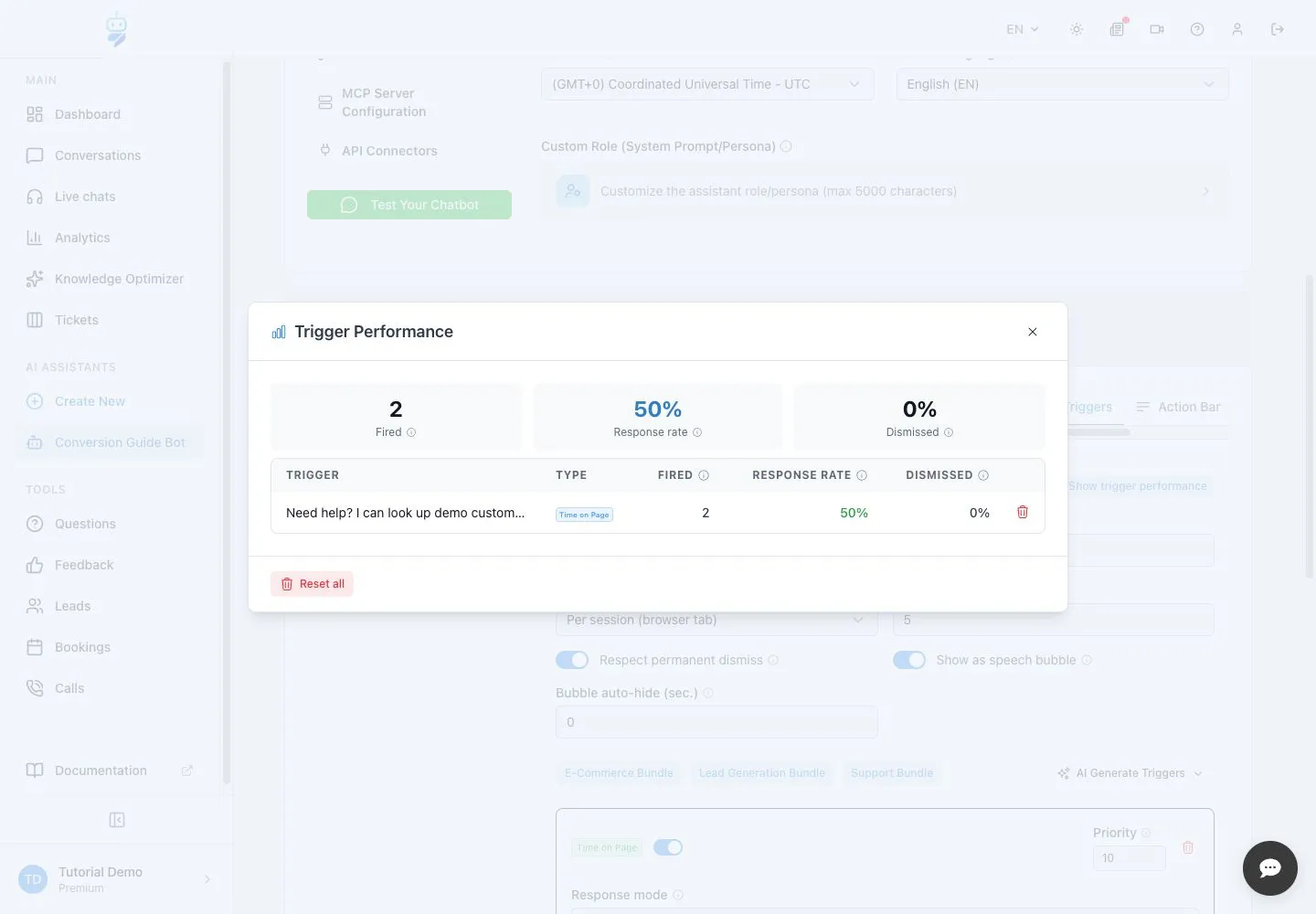1316x914 pixels.
Task: Click info icon beside Response mode label
Action: tap(678, 895)
